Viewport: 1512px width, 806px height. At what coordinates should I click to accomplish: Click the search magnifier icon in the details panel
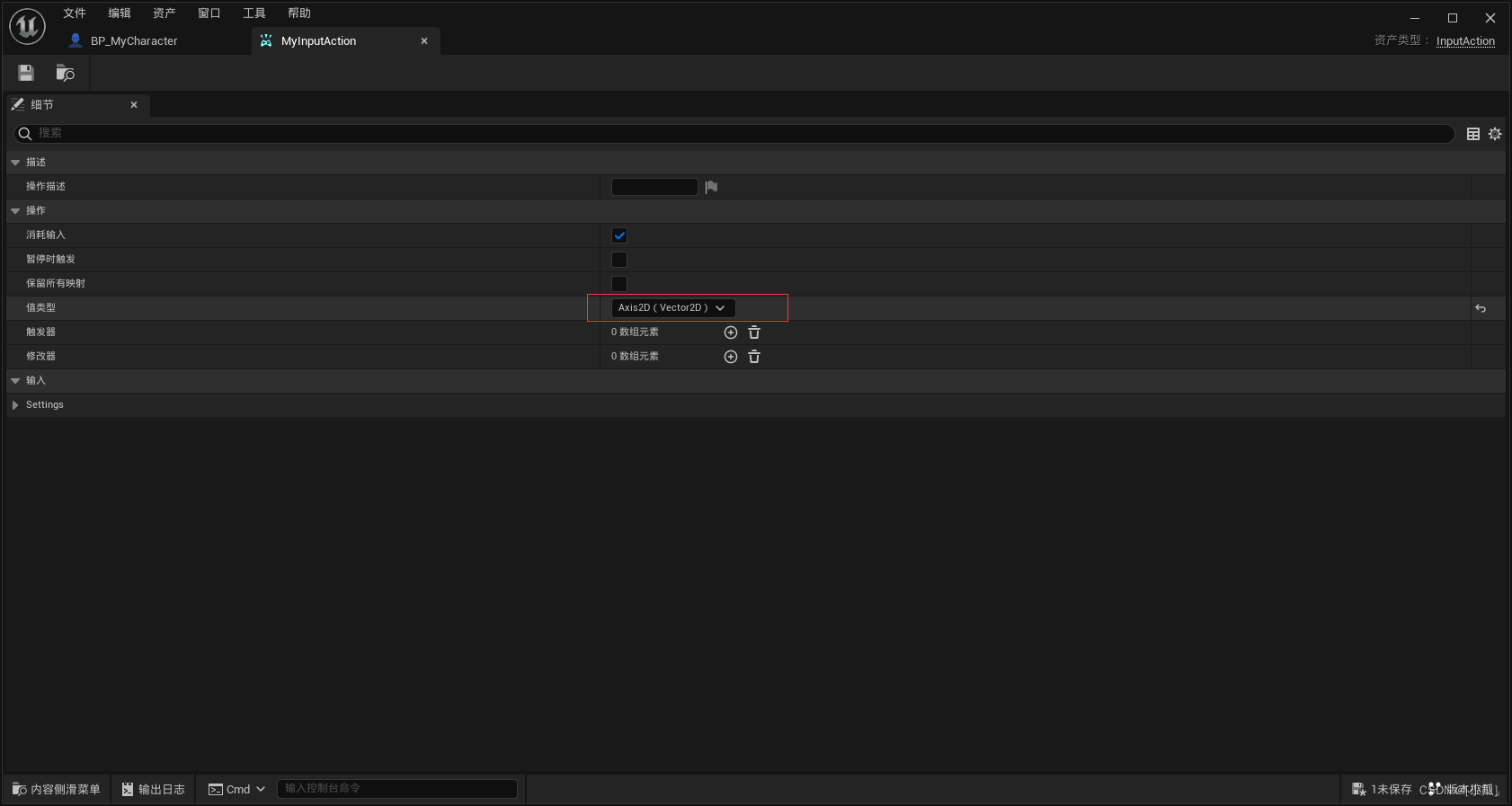(25, 134)
